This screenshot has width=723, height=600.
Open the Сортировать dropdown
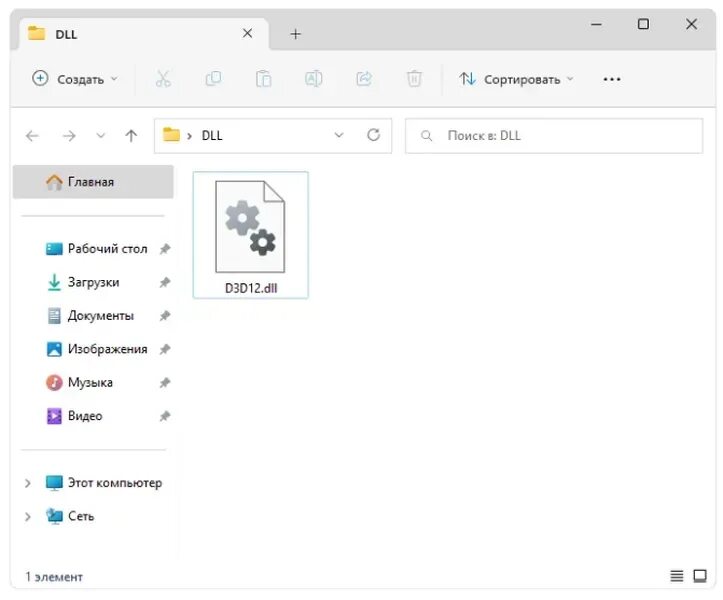[x=516, y=79]
